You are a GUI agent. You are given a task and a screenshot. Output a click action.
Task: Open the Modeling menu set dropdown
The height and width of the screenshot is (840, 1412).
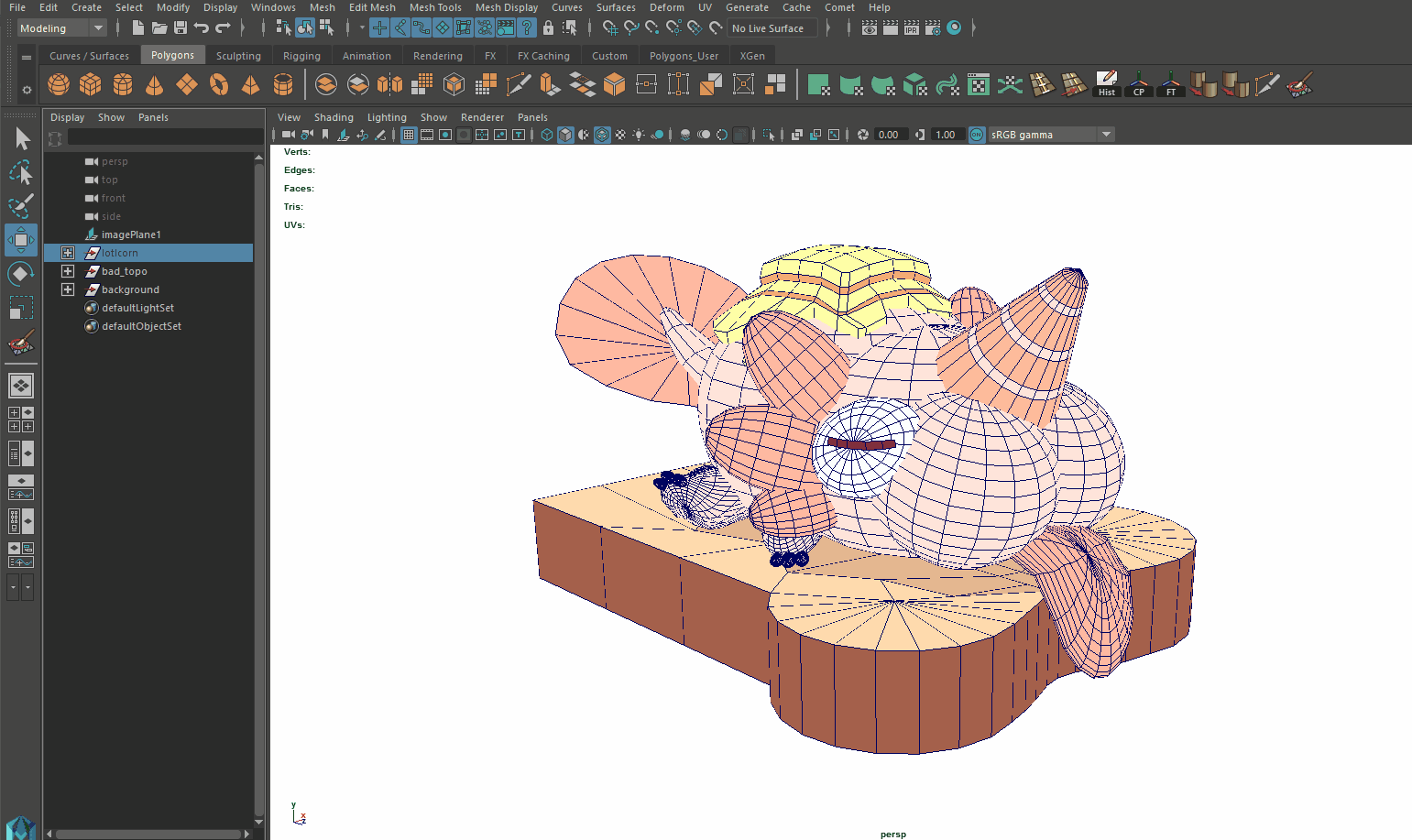[x=62, y=28]
